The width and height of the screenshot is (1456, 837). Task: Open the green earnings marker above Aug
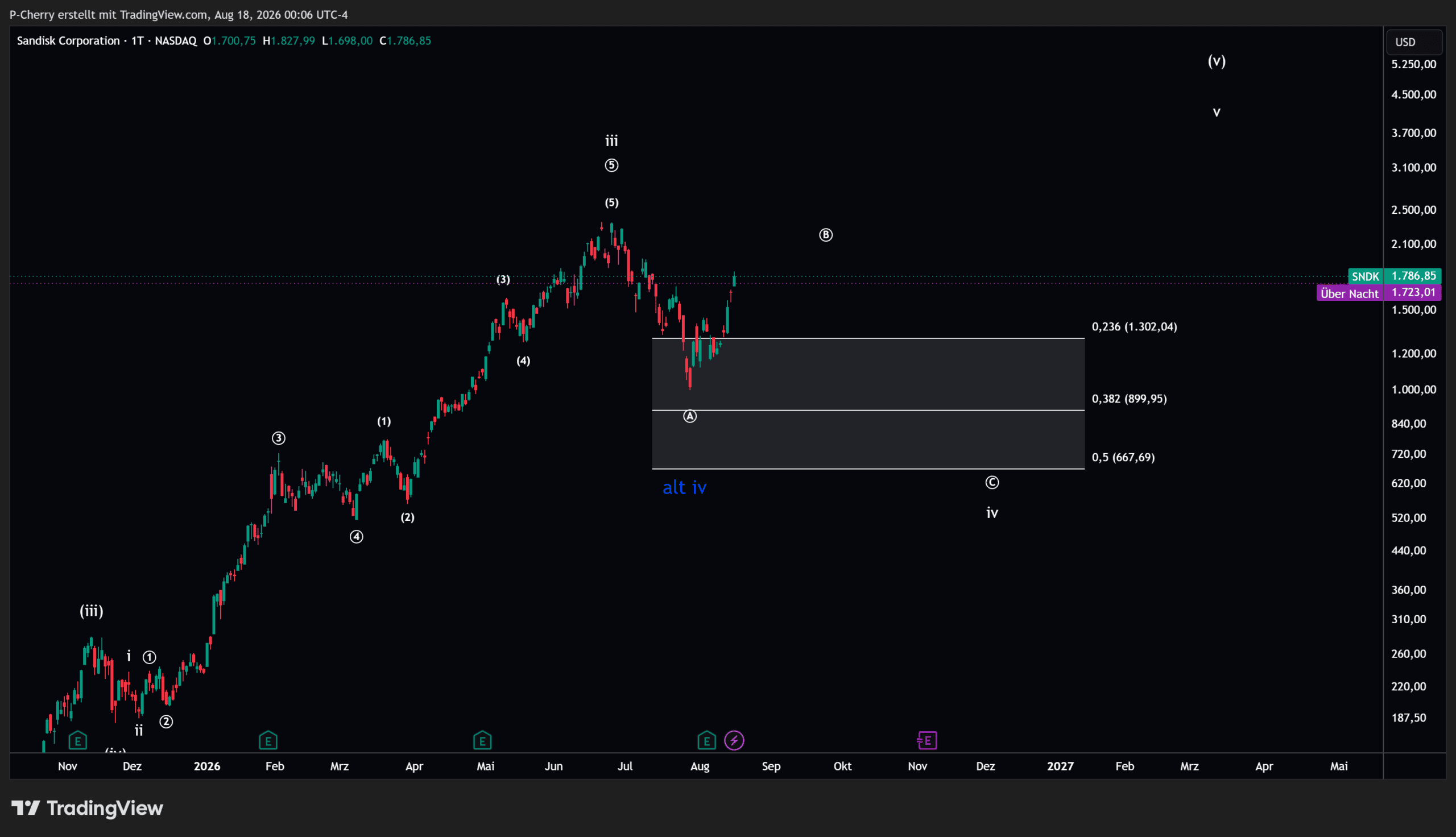706,740
